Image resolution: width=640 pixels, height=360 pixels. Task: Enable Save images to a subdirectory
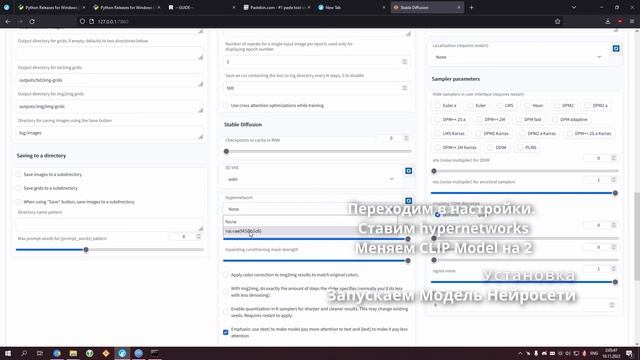pyautogui.click(x=18, y=174)
